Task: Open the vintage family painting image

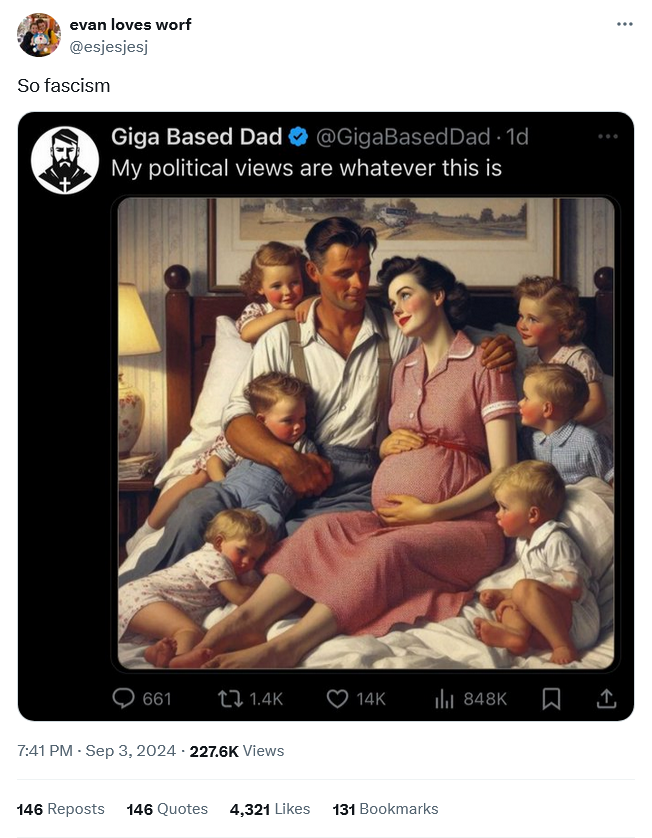Action: click(366, 433)
